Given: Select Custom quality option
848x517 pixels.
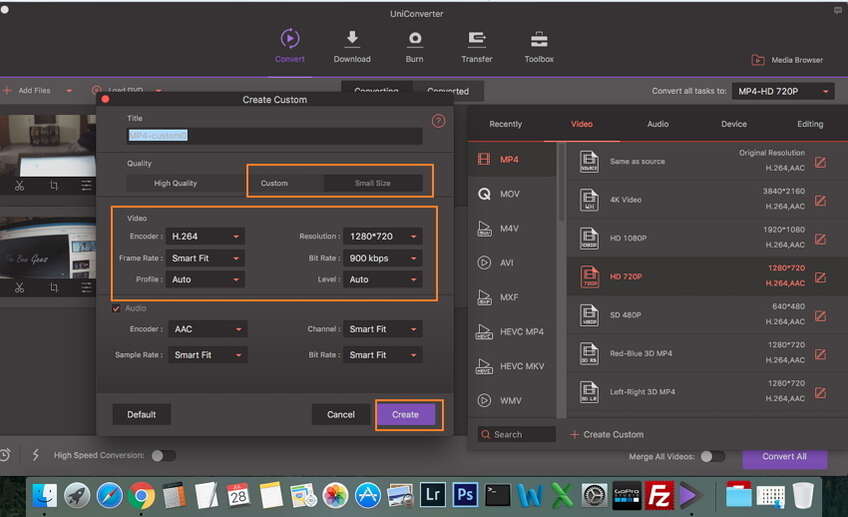Looking at the screenshot, I should pyautogui.click(x=274, y=183).
